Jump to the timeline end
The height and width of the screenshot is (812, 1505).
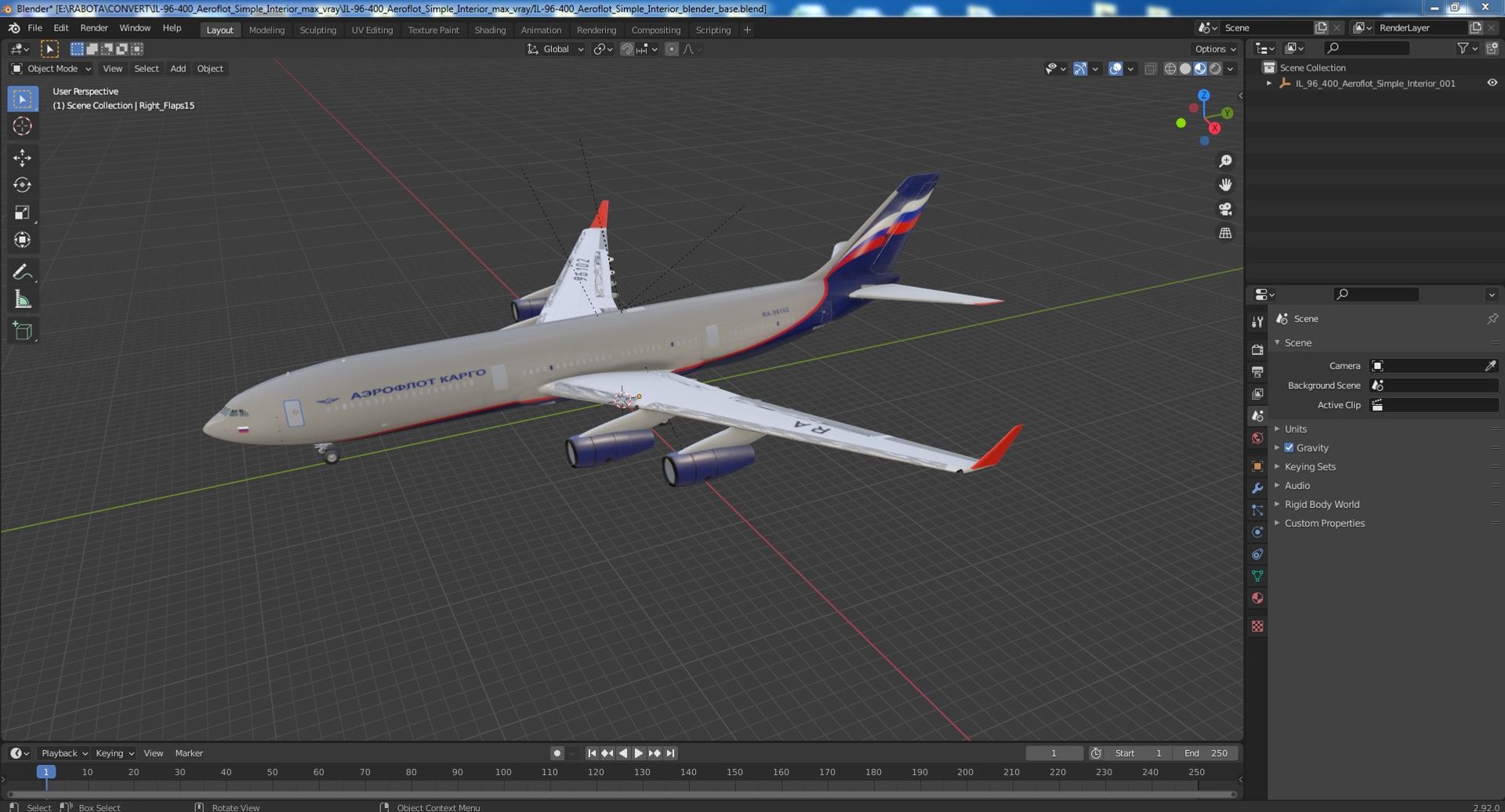coord(670,753)
